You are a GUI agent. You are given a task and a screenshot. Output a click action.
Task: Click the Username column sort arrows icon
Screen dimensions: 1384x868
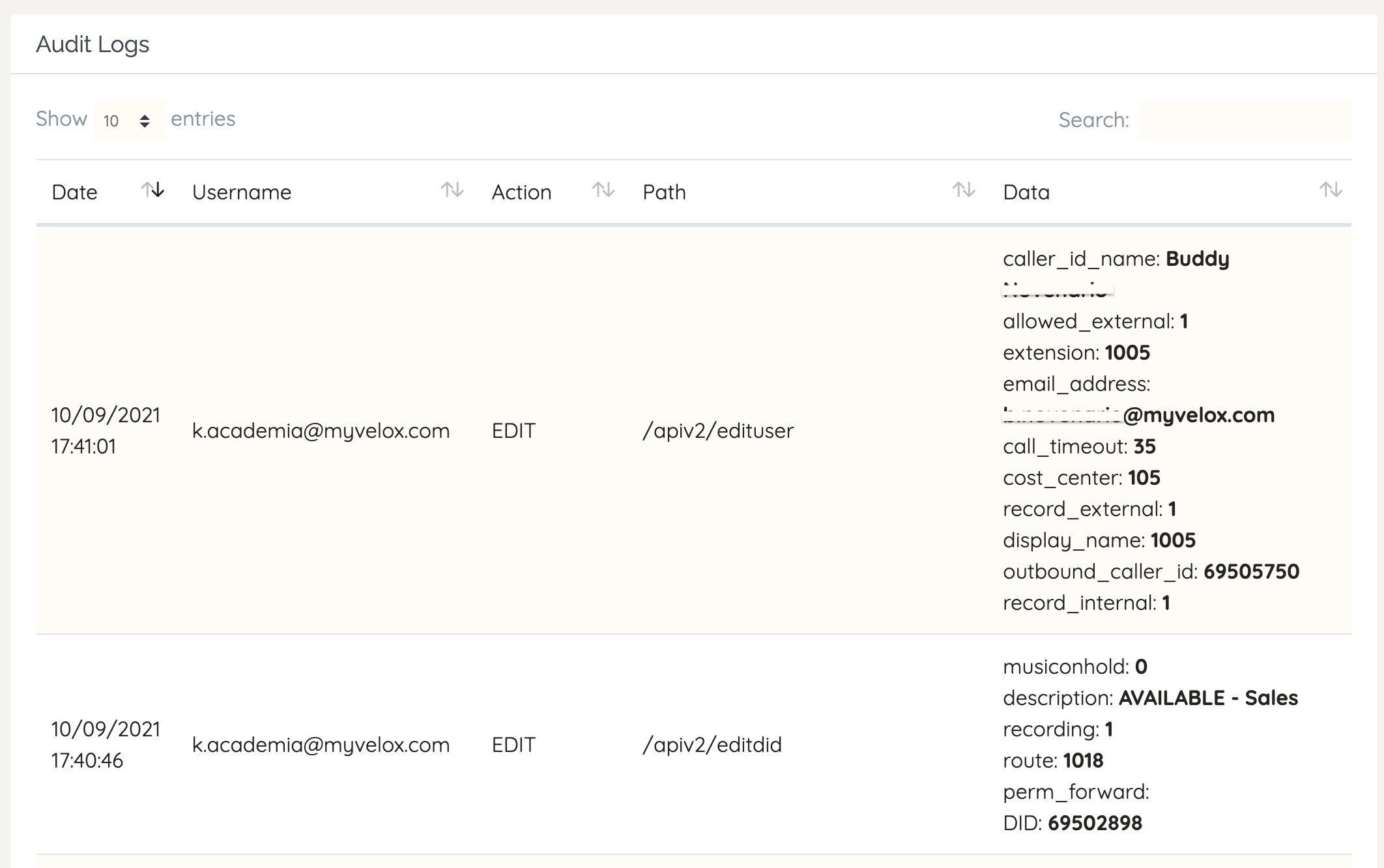tap(452, 190)
